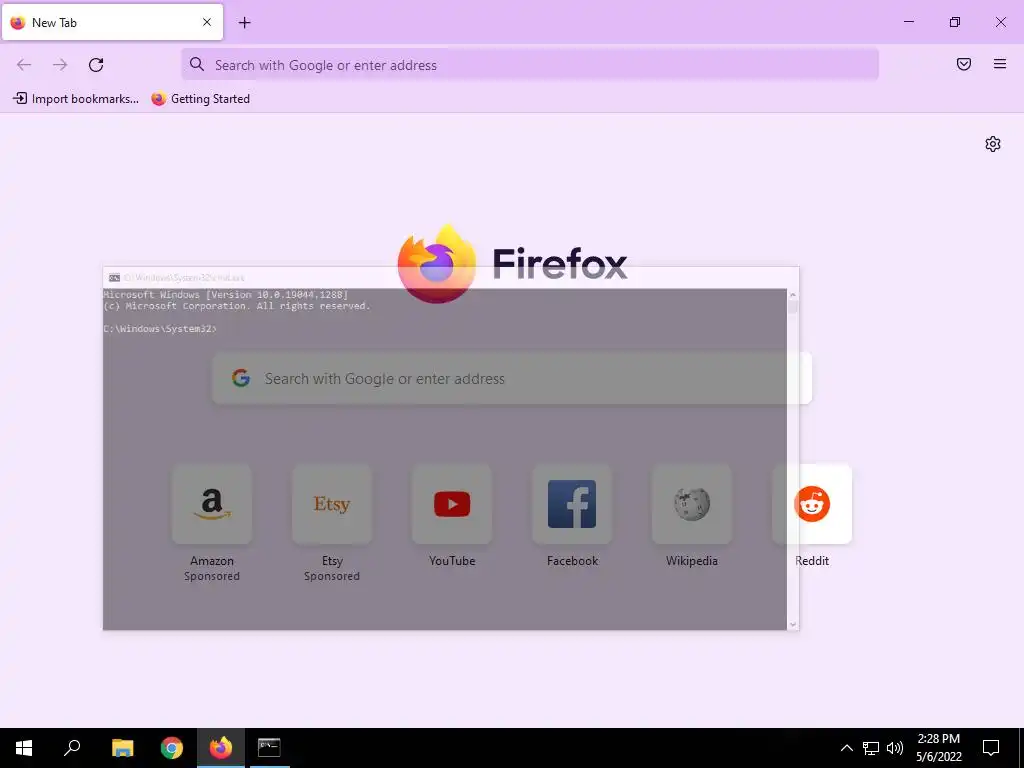Screen dimensions: 1024x768
Task: Open the Getting Started bookmark
Action: 201,99
